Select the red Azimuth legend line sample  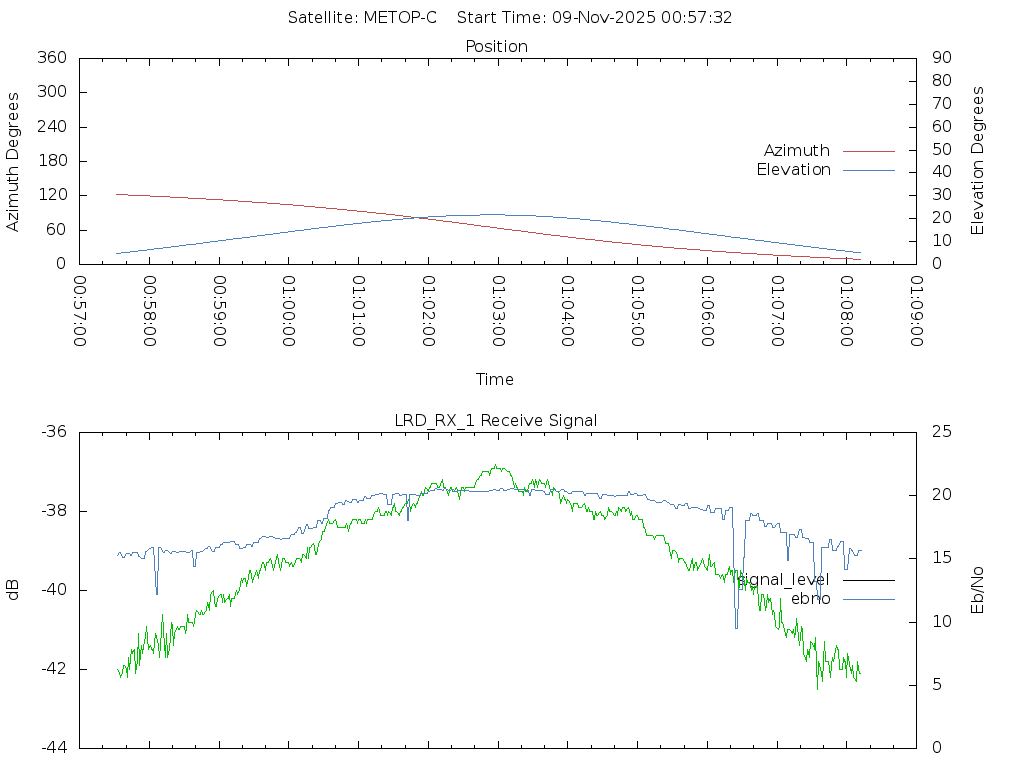click(x=868, y=151)
